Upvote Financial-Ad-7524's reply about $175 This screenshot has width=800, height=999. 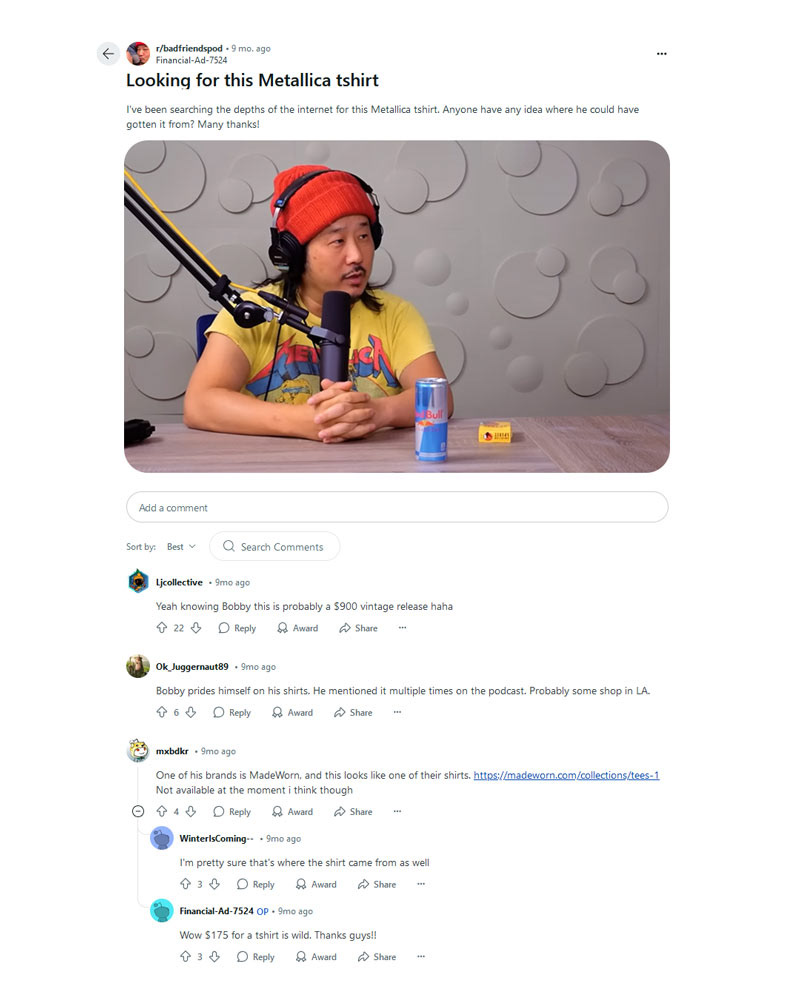[x=185, y=957]
